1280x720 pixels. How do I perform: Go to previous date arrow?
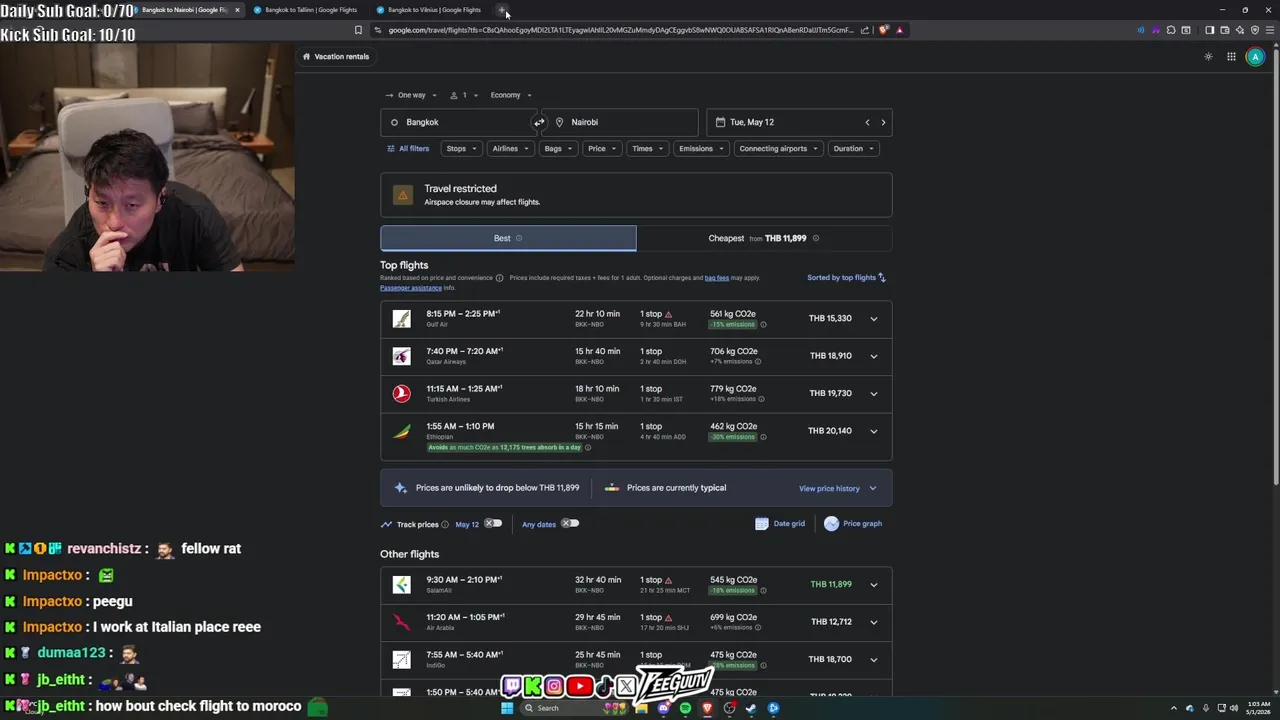point(867,122)
